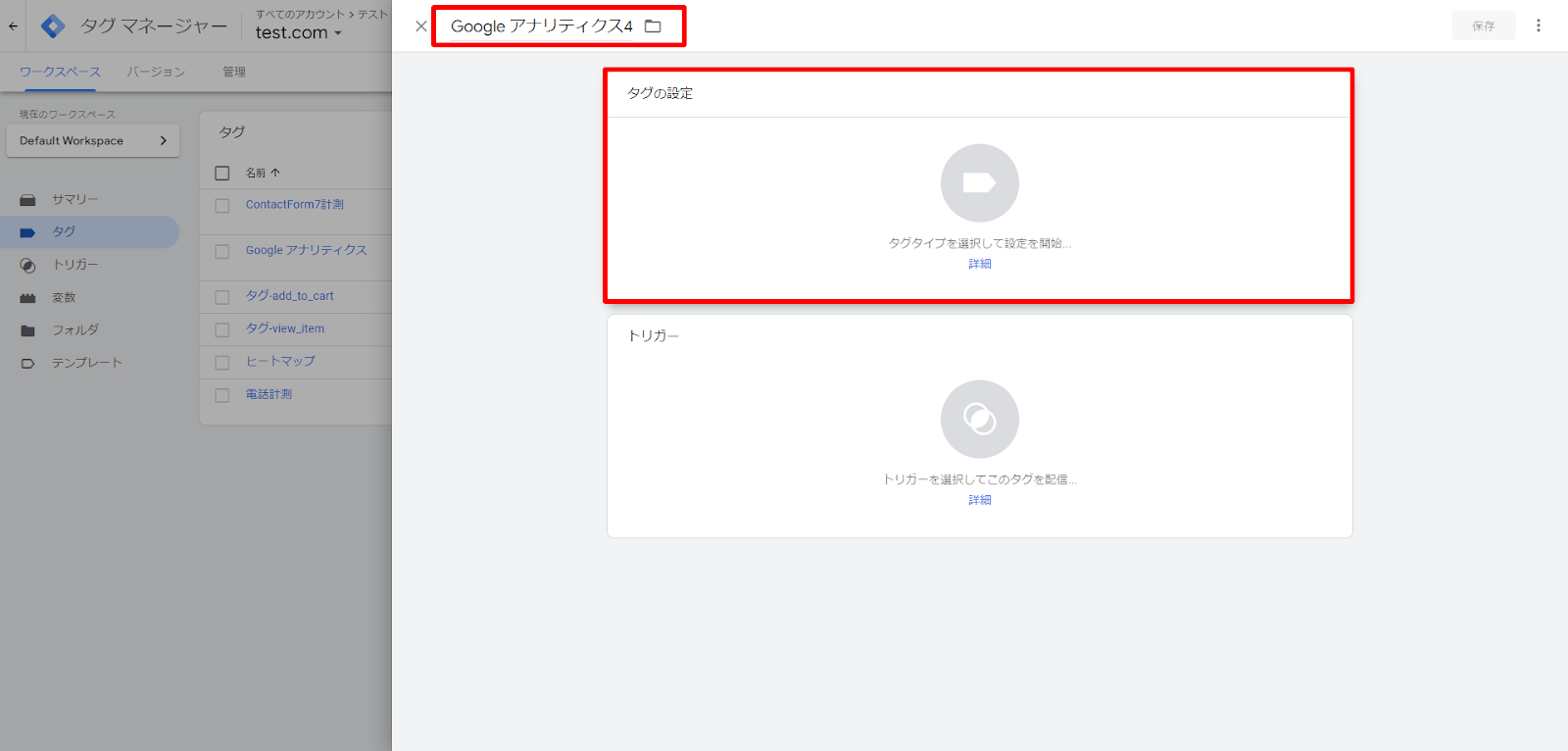Screen dimensions: 1568x751
Task: Click the タグの設定 section header
Action: coord(660,93)
